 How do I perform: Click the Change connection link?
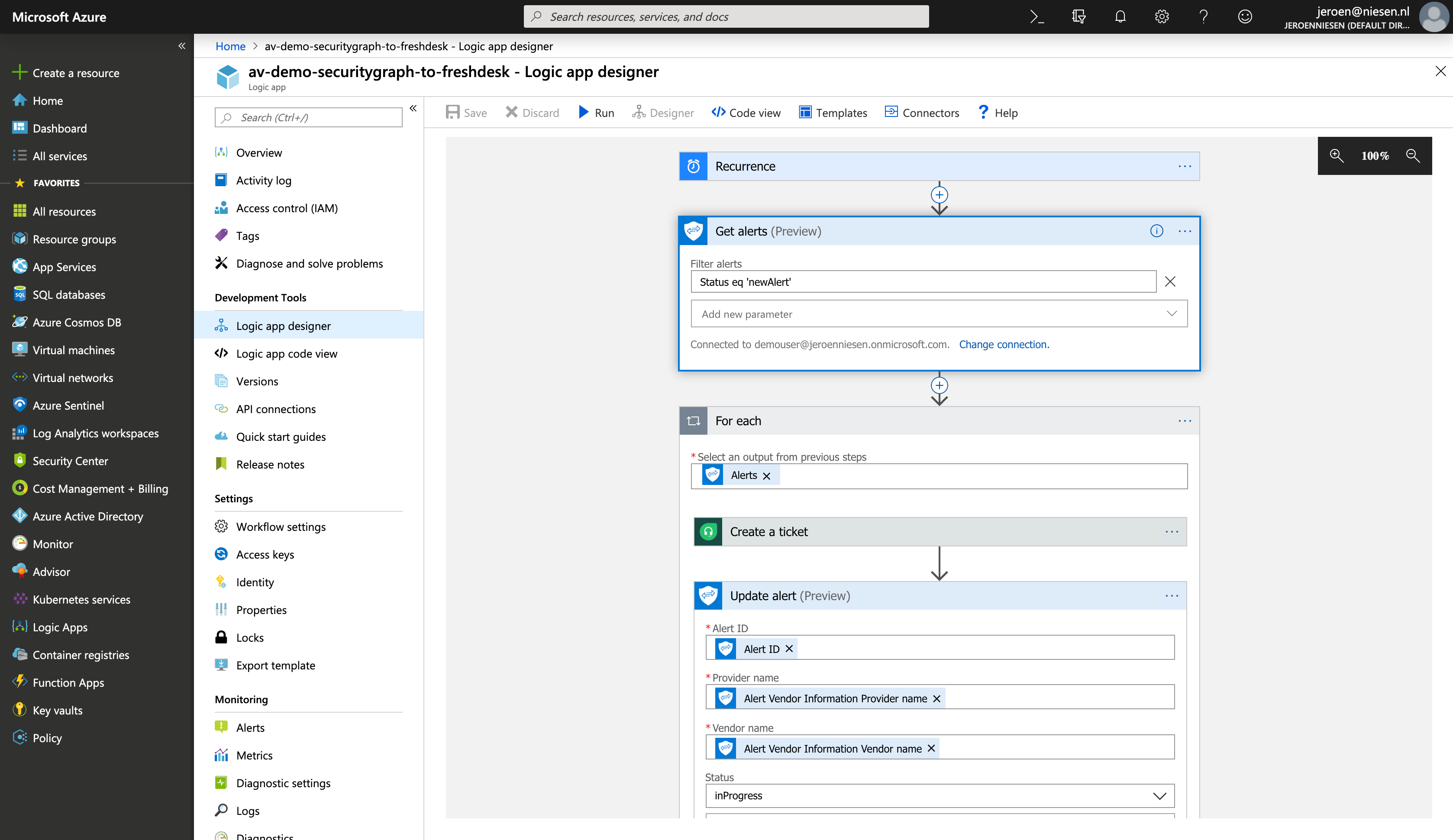pos(1004,344)
